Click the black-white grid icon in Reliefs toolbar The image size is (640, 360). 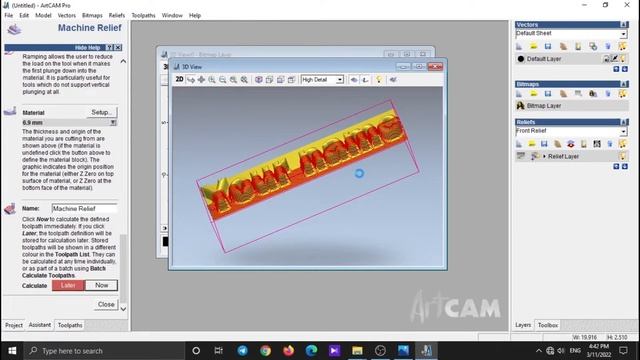[597, 144]
